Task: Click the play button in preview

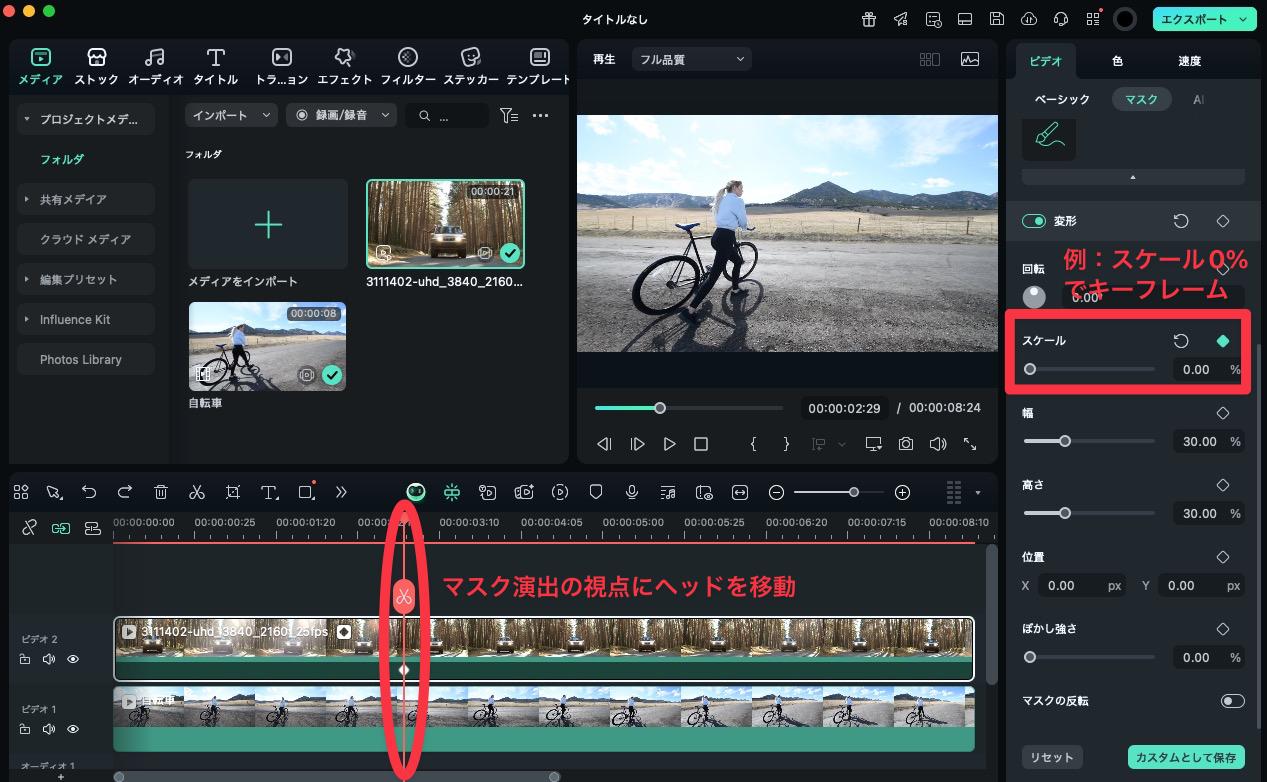Action: coord(669,444)
